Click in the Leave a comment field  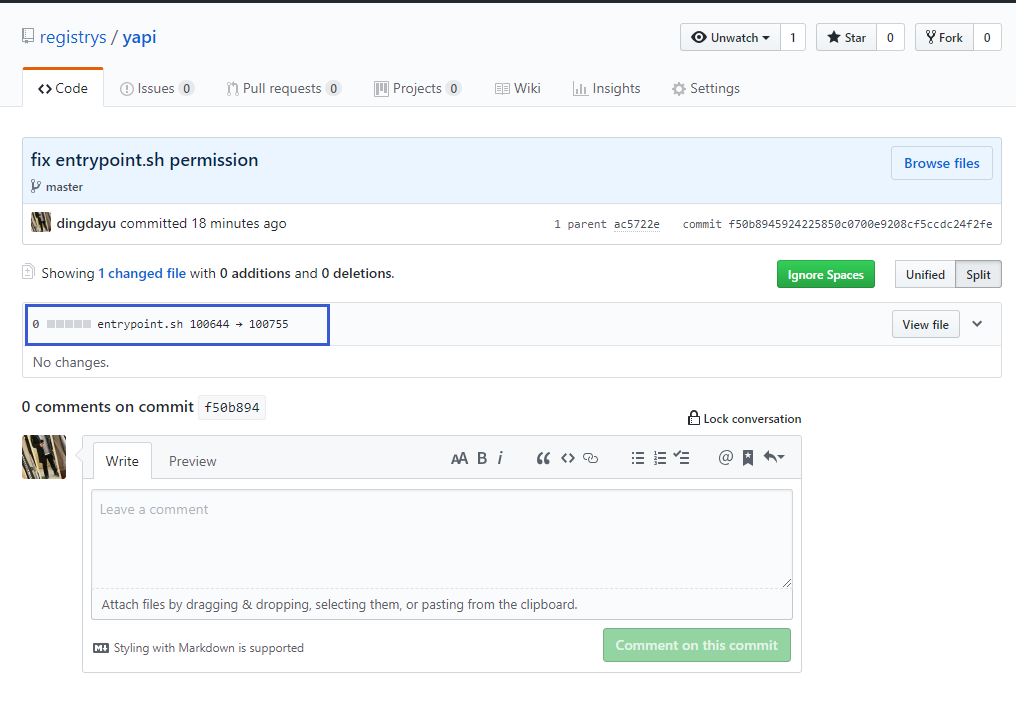pos(442,539)
